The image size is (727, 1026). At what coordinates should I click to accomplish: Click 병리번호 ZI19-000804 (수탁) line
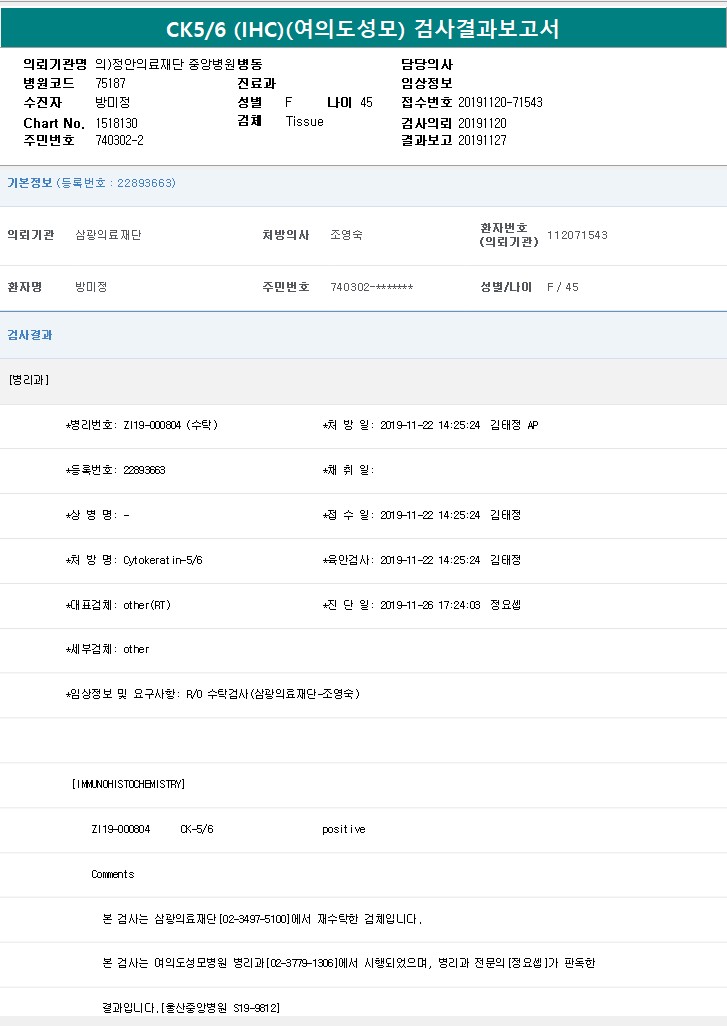pyautogui.click(x=142, y=425)
